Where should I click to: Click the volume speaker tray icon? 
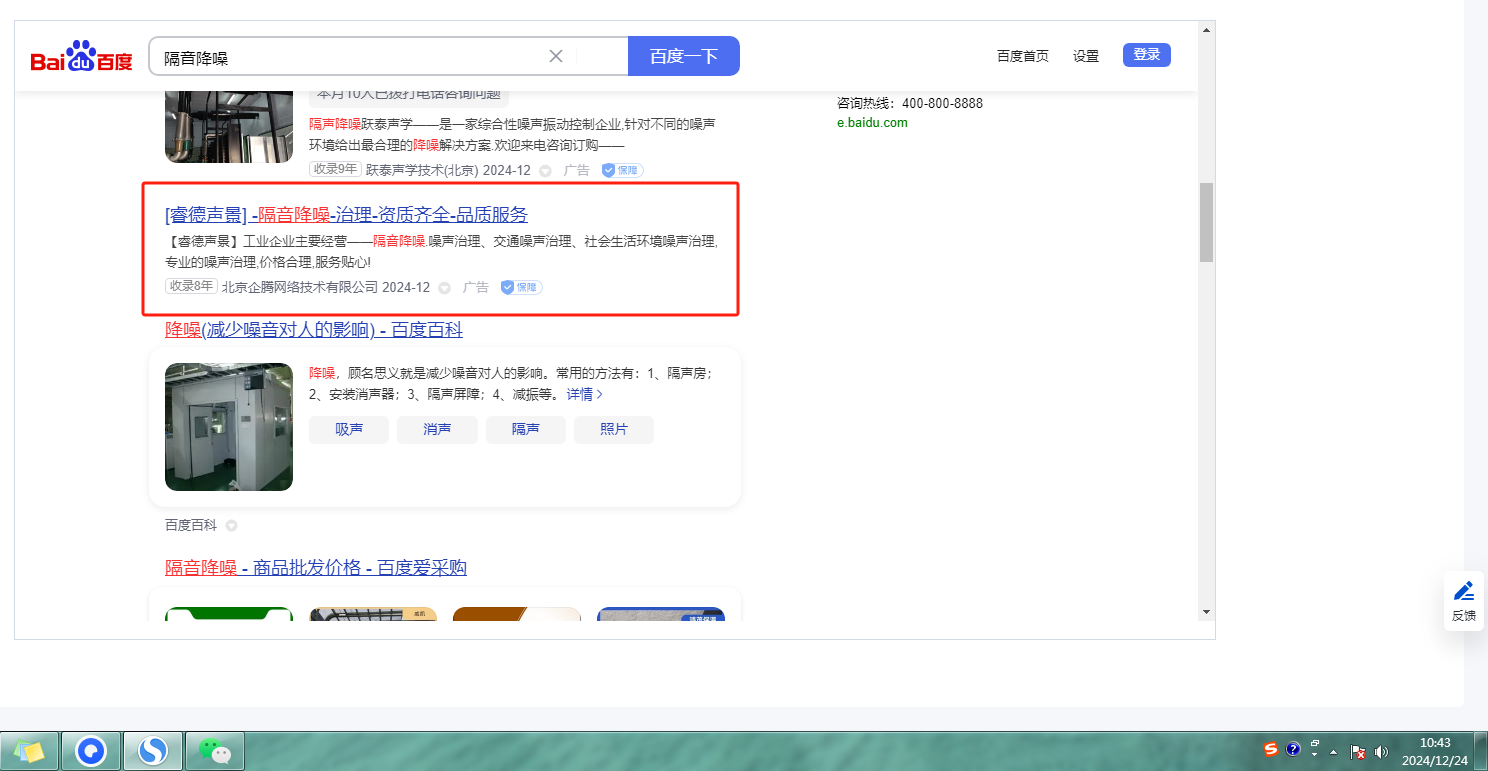[1381, 751]
